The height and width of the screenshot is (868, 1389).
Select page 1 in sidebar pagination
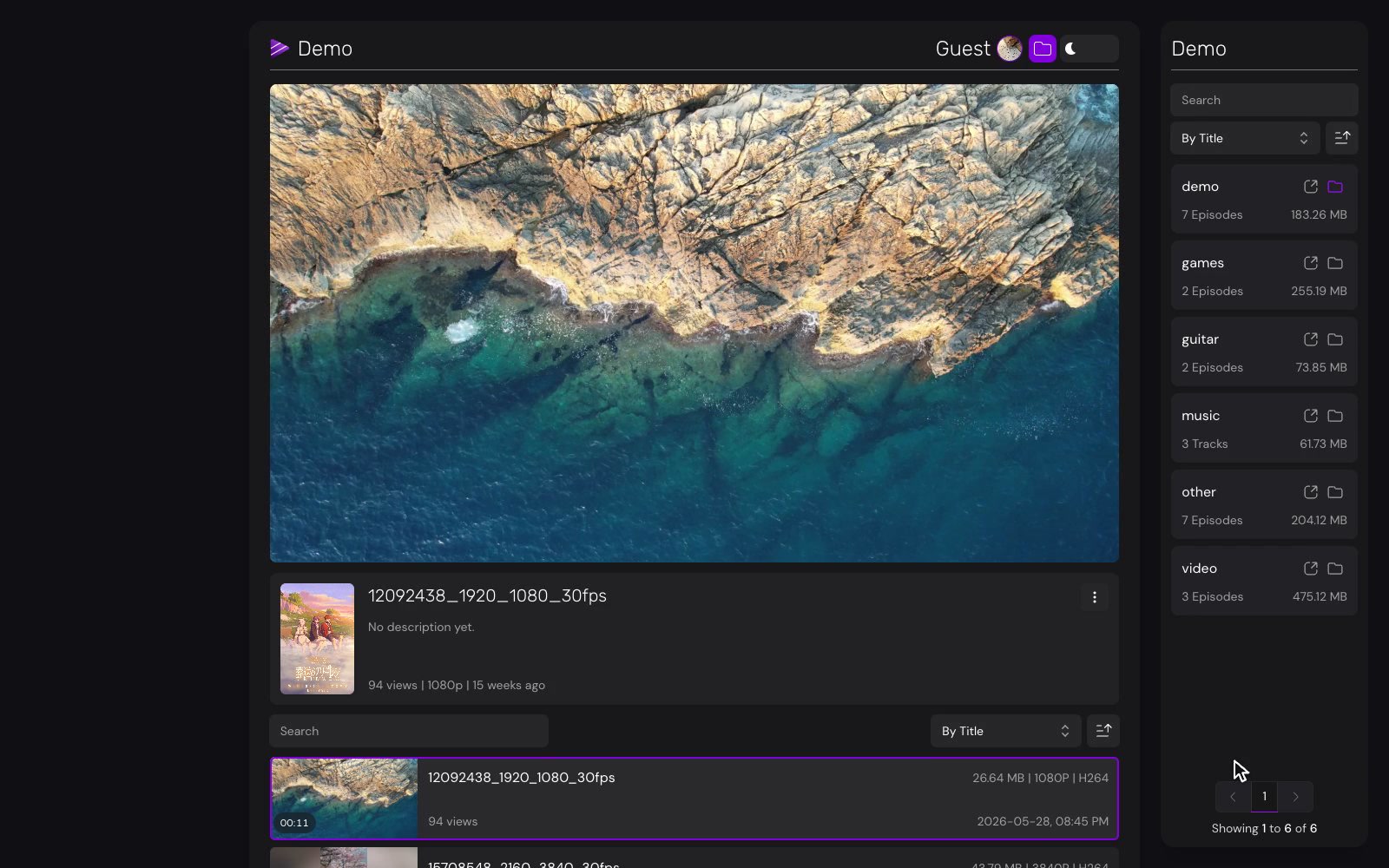pyautogui.click(x=1264, y=797)
